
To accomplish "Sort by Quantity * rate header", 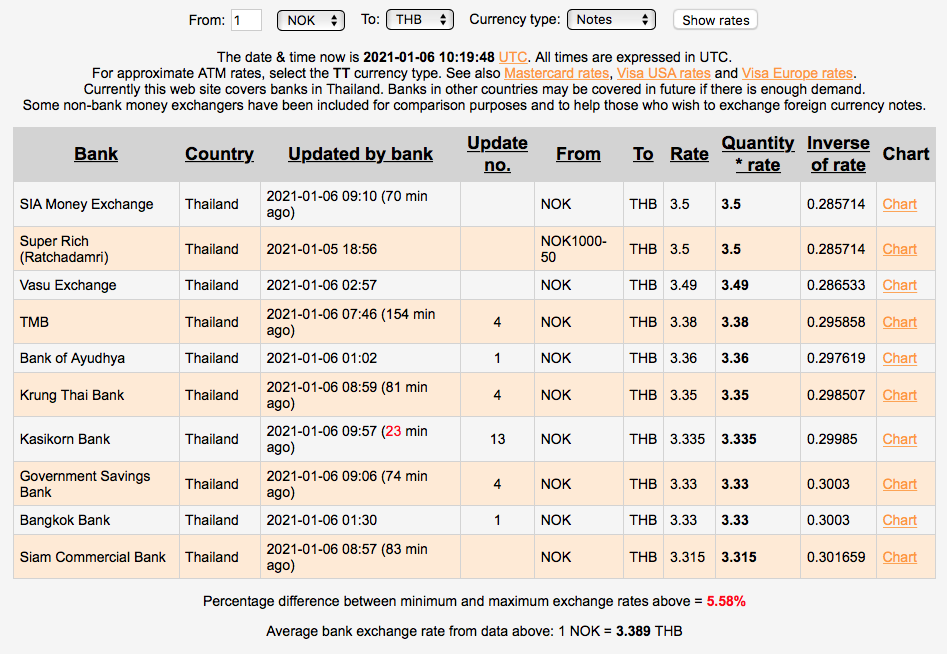I will tap(758, 154).
